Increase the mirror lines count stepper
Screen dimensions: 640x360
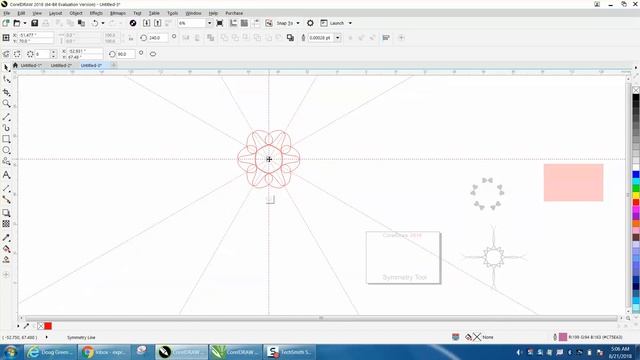click(x=53, y=52)
